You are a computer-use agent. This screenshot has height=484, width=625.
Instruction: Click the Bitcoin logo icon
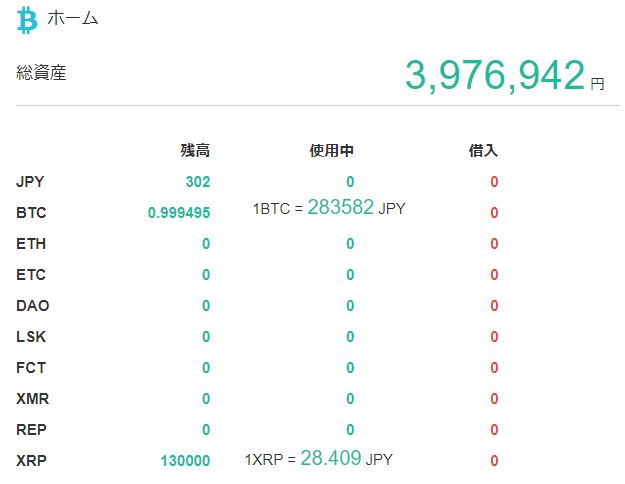coord(27,19)
